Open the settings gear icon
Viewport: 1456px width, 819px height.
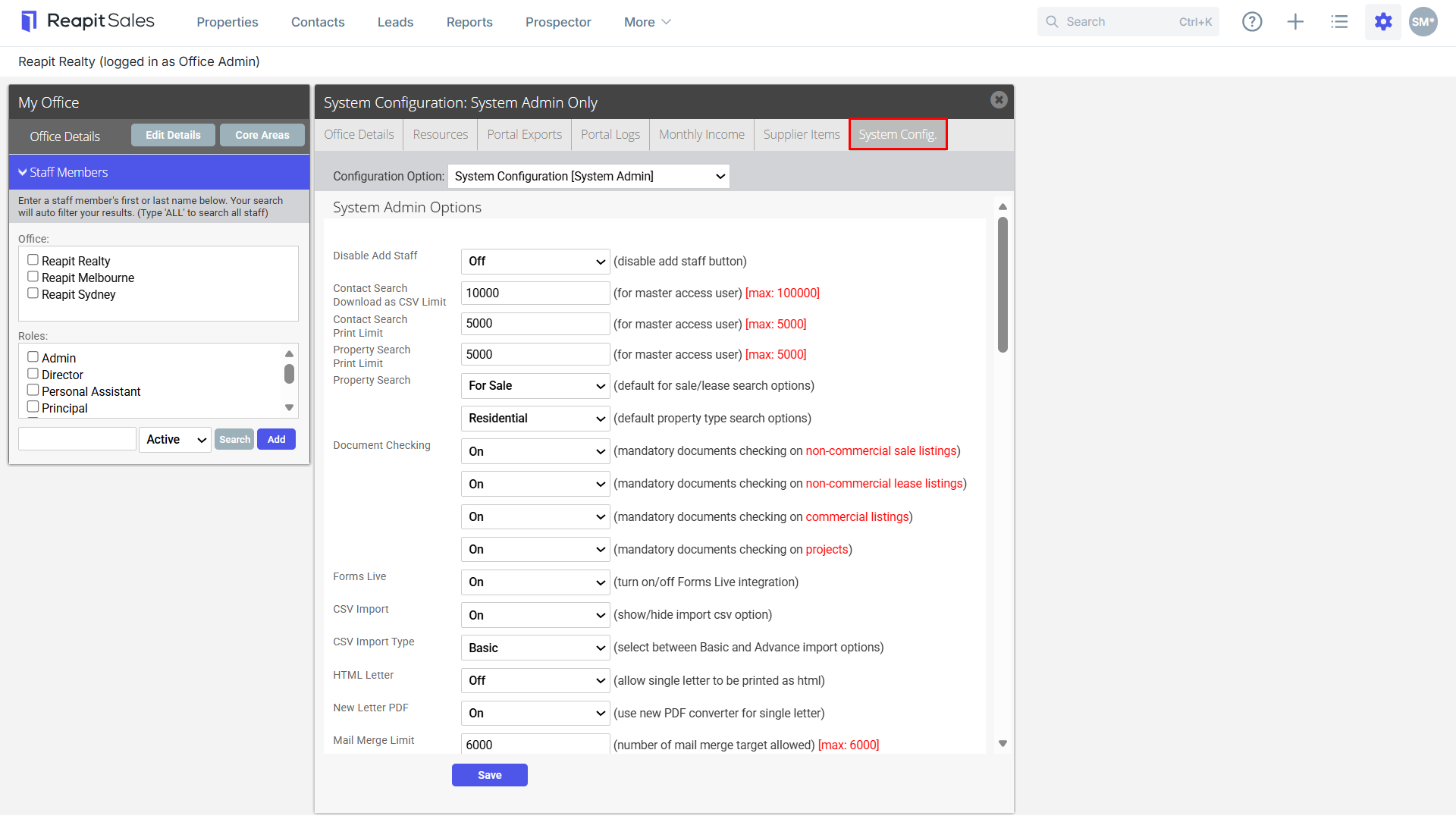click(x=1383, y=22)
